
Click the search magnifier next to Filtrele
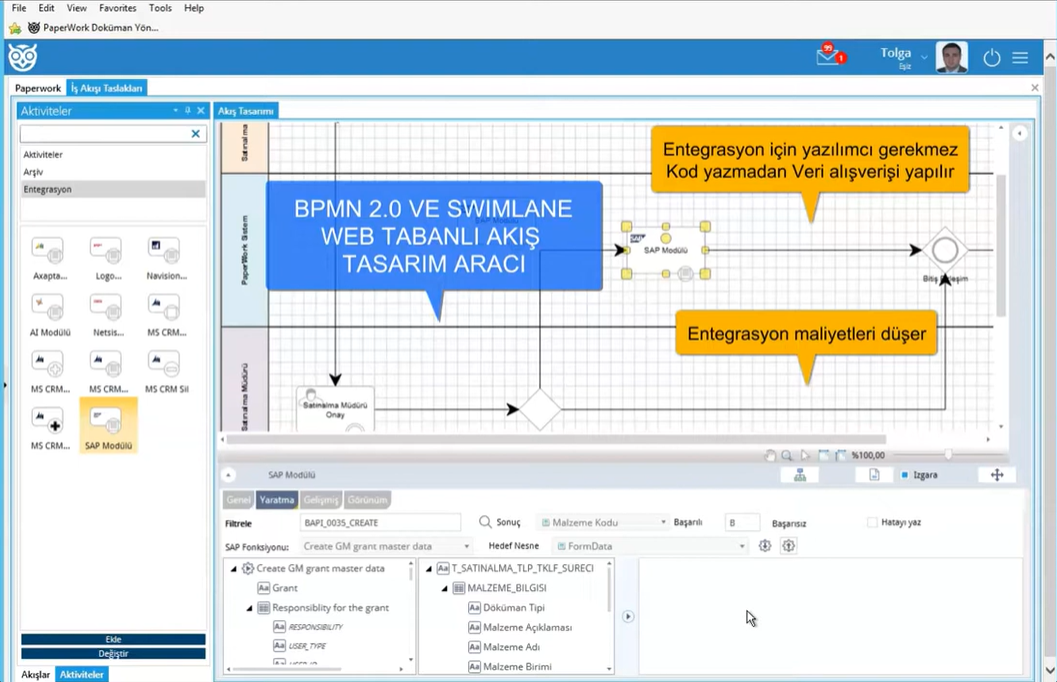tap(485, 522)
